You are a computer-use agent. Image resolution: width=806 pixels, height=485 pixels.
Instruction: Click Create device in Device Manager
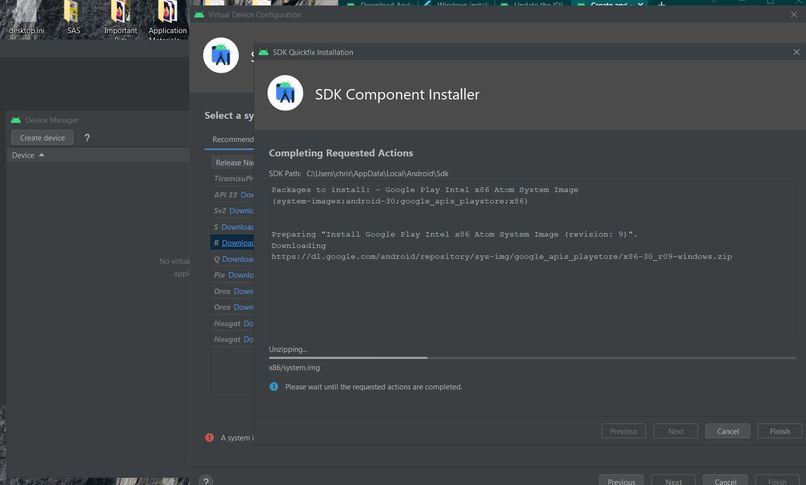coord(42,138)
